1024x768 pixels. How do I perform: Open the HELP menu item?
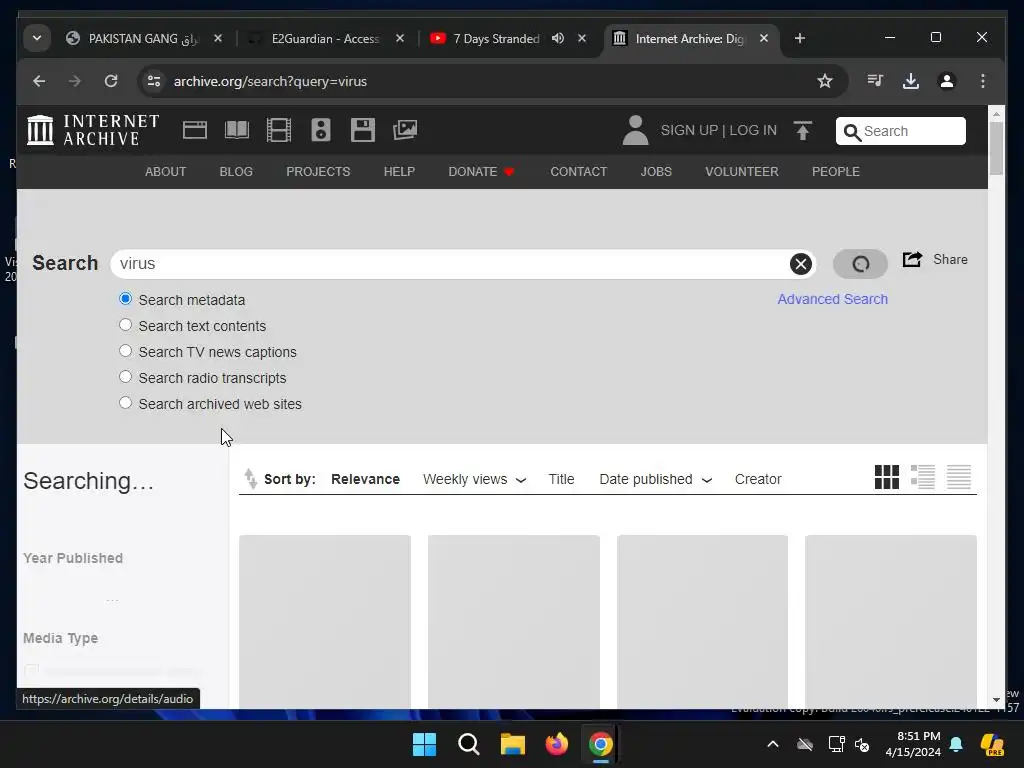399,172
